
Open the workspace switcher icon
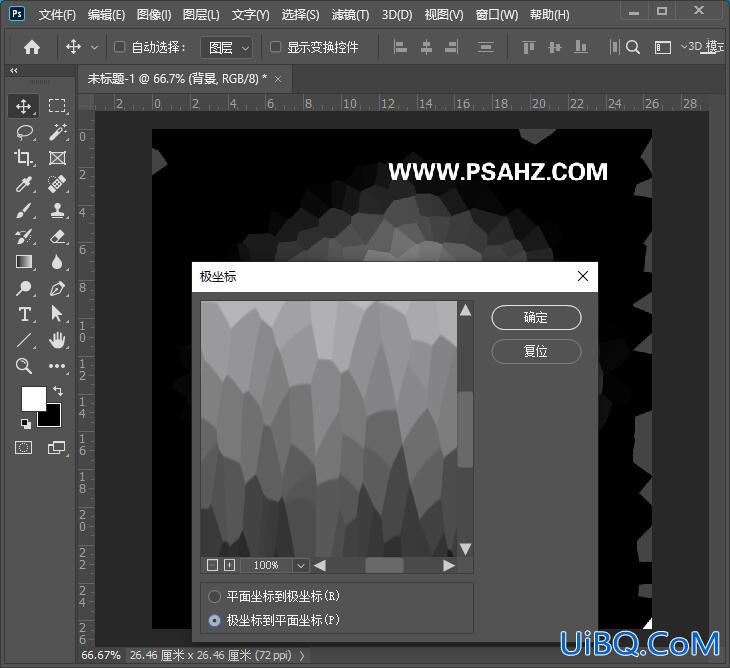coord(662,47)
